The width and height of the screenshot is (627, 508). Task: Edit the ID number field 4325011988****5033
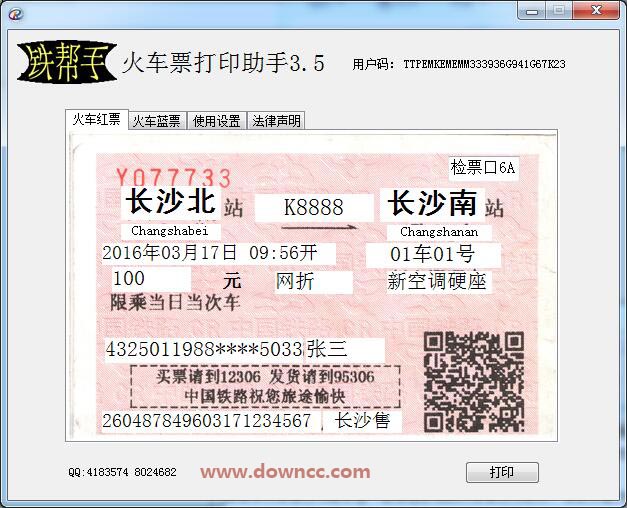point(204,350)
